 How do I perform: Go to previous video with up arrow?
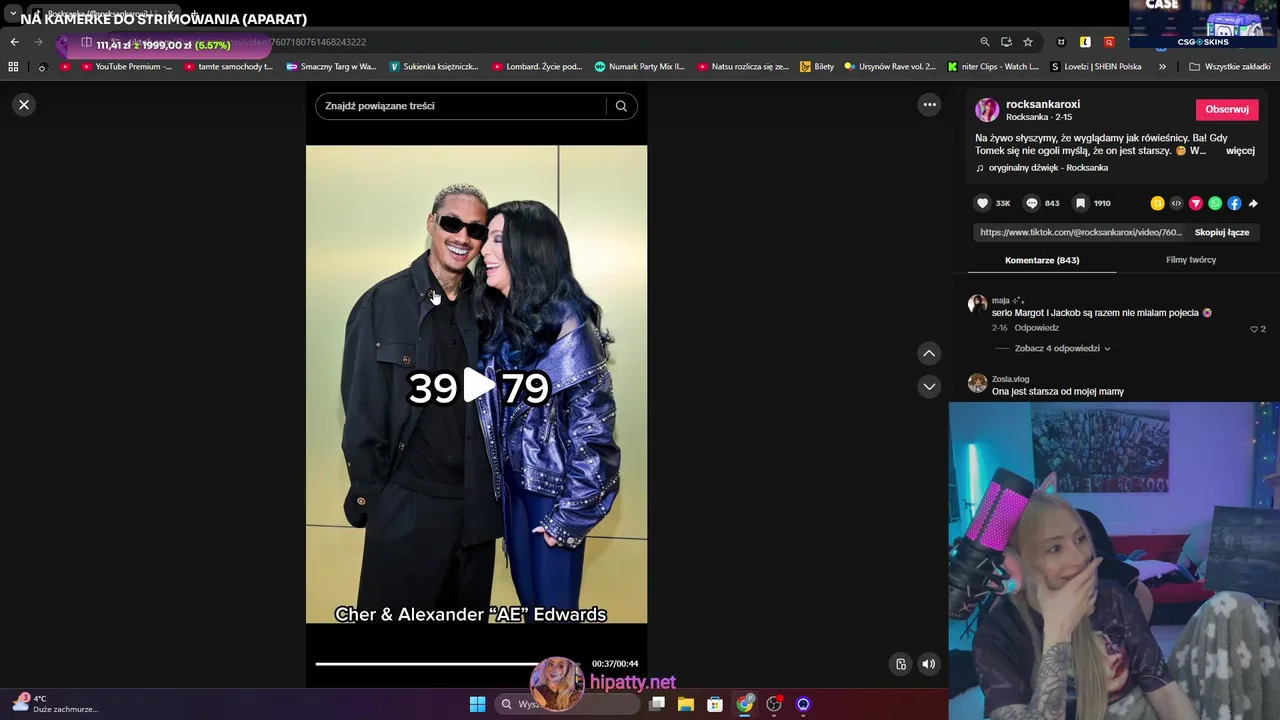(929, 353)
